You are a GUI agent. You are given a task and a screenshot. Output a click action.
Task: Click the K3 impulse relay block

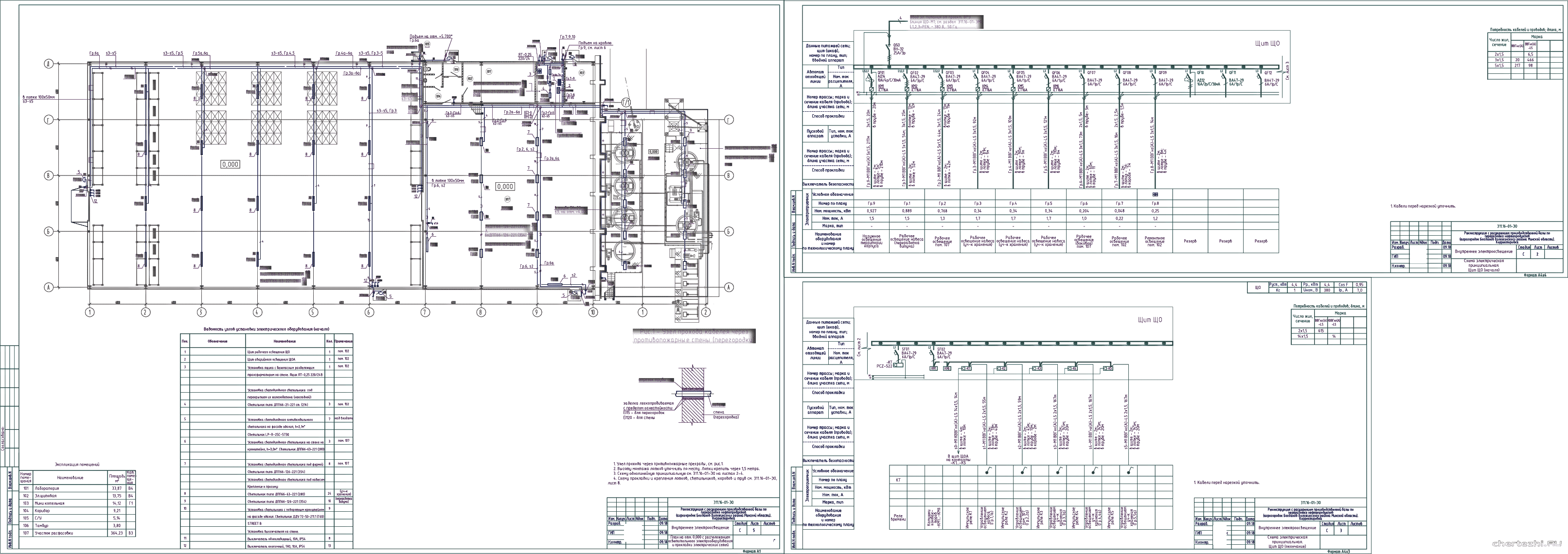coord(1038,368)
